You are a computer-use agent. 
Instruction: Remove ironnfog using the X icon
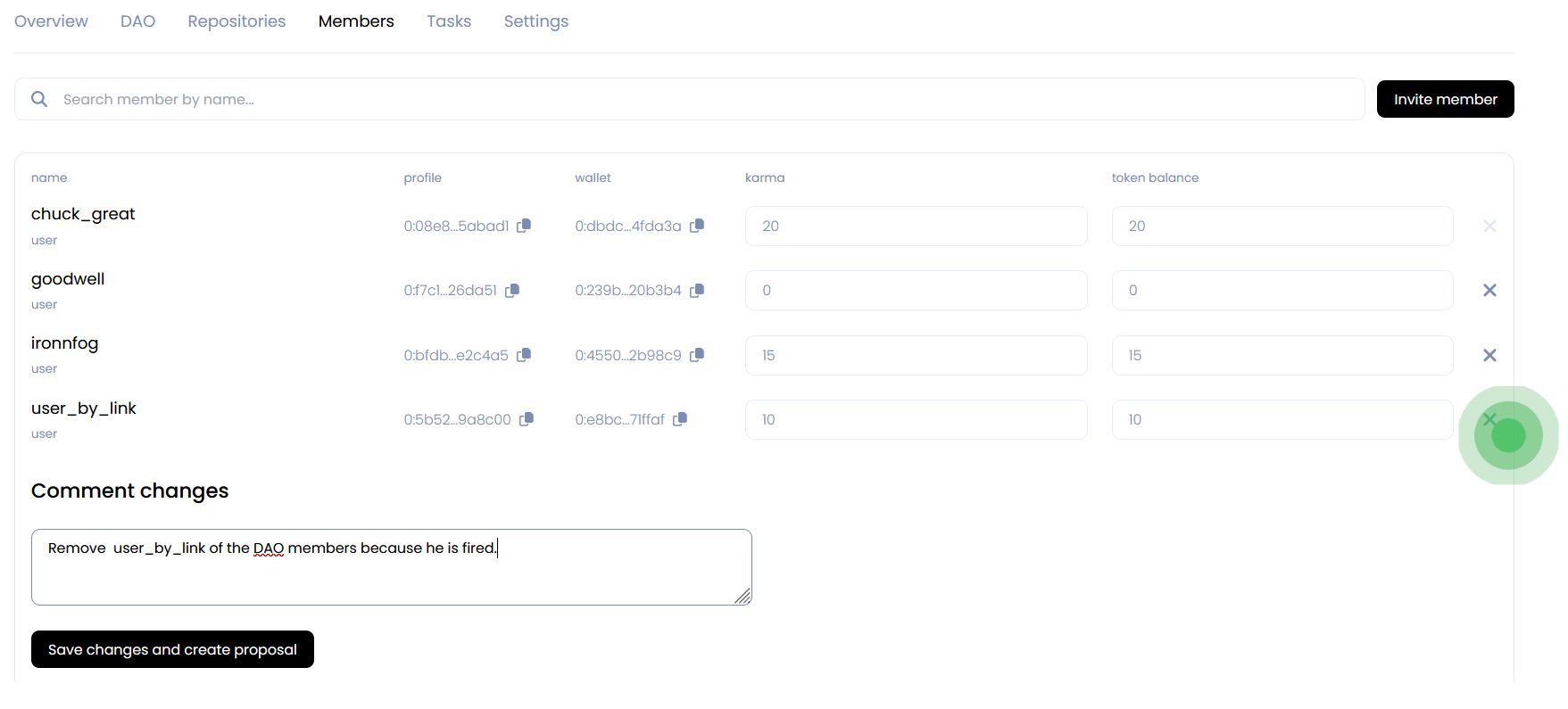coord(1489,355)
